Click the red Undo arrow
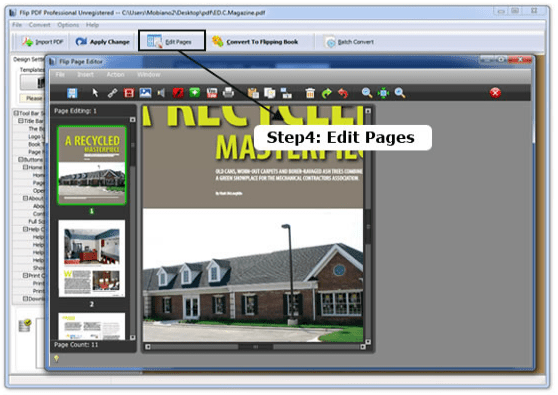The image size is (558, 395). [343, 93]
